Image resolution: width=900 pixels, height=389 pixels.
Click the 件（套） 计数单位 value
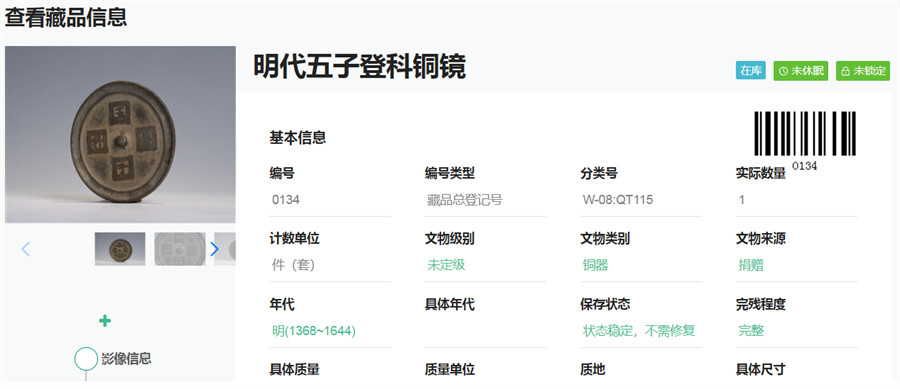(293, 265)
